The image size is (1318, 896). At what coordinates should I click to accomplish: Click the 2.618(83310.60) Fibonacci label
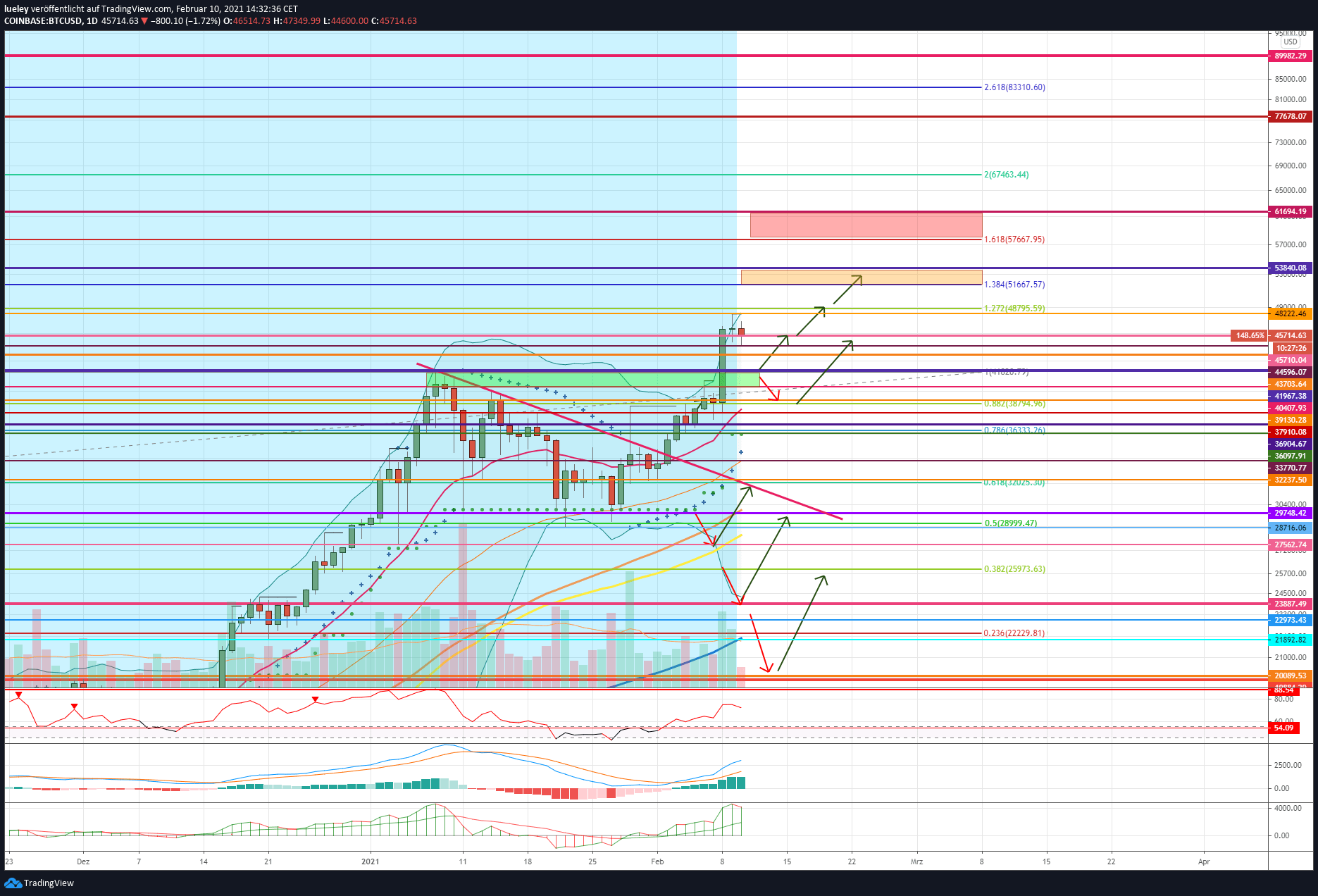[x=1014, y=87]
